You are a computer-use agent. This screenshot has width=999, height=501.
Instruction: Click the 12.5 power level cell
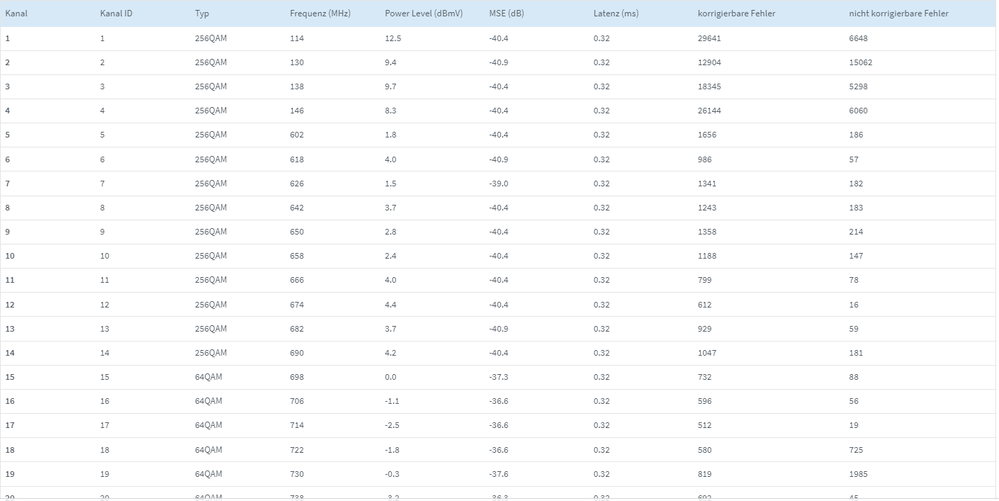coord(393,38)
